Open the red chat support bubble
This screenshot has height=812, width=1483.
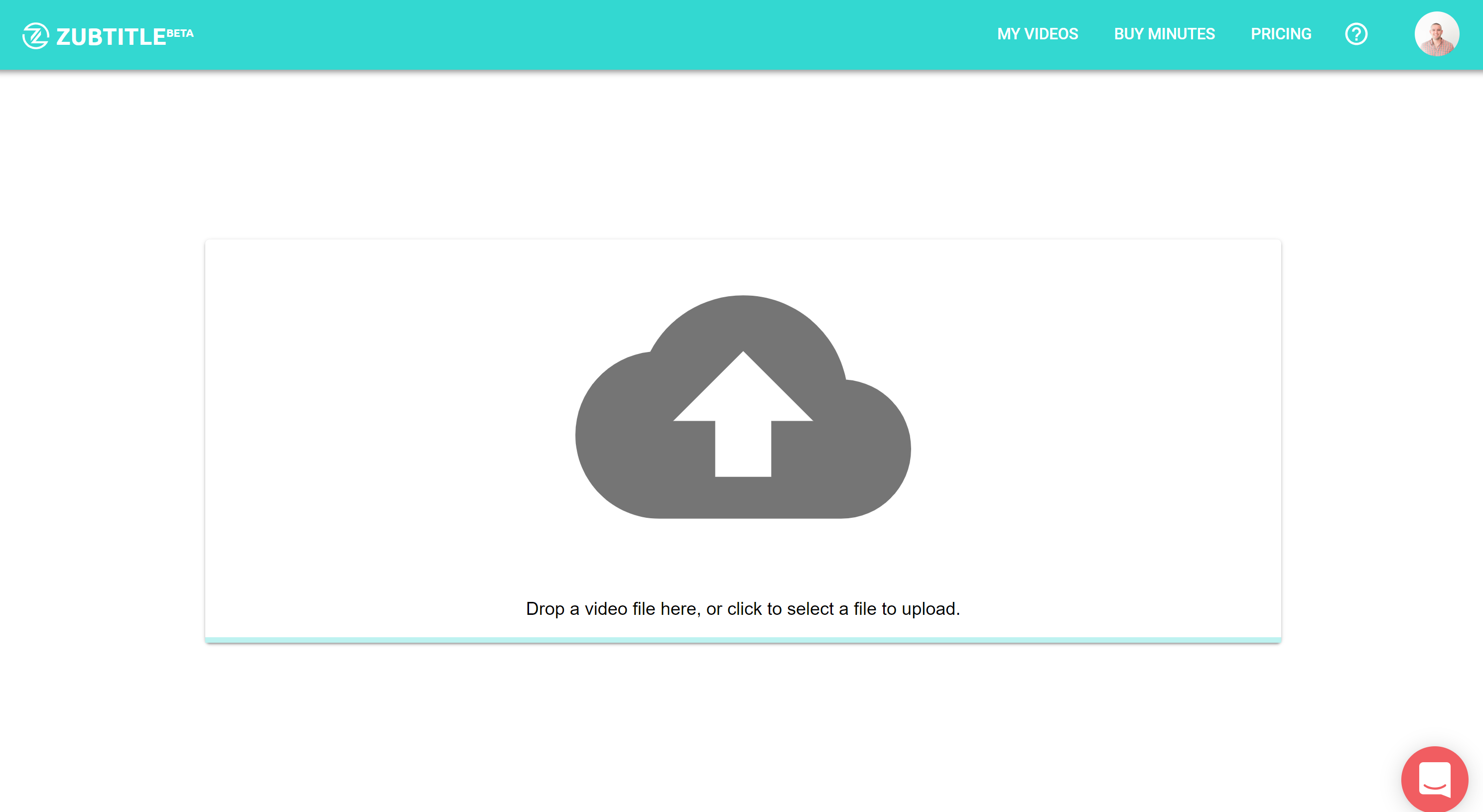1434,779
